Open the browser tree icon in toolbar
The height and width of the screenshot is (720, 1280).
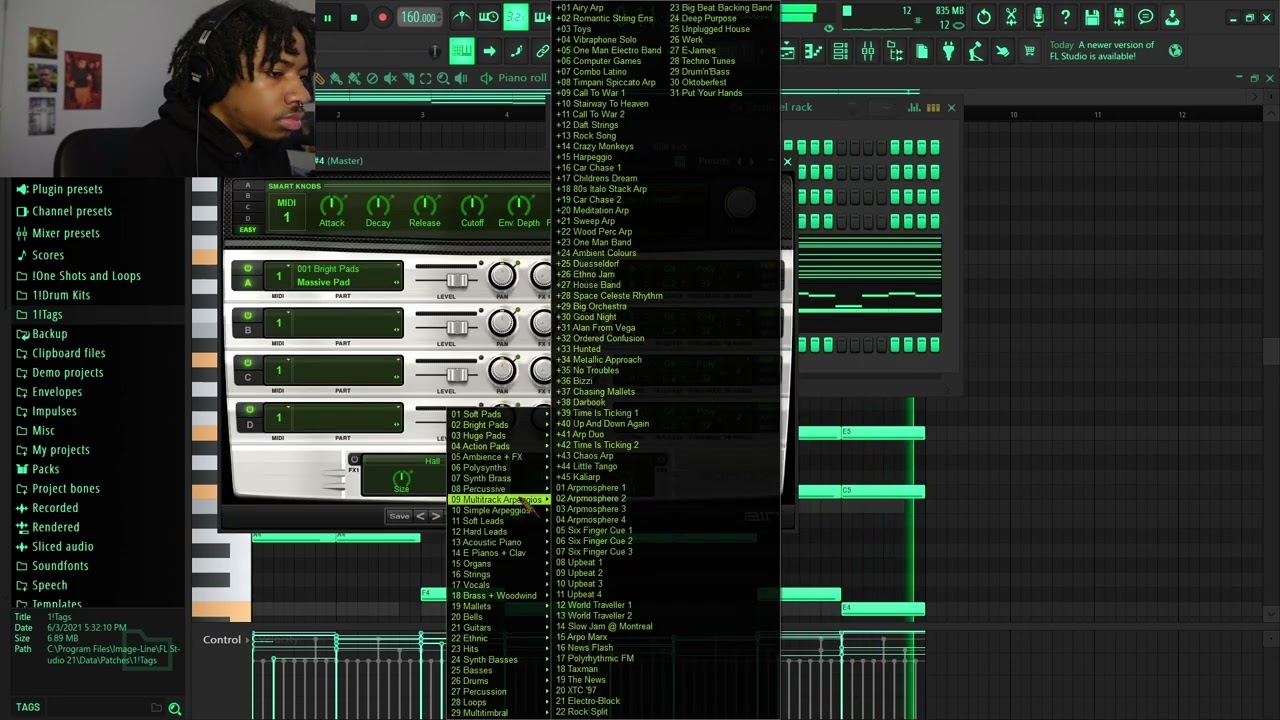click(x=895, y=51)
